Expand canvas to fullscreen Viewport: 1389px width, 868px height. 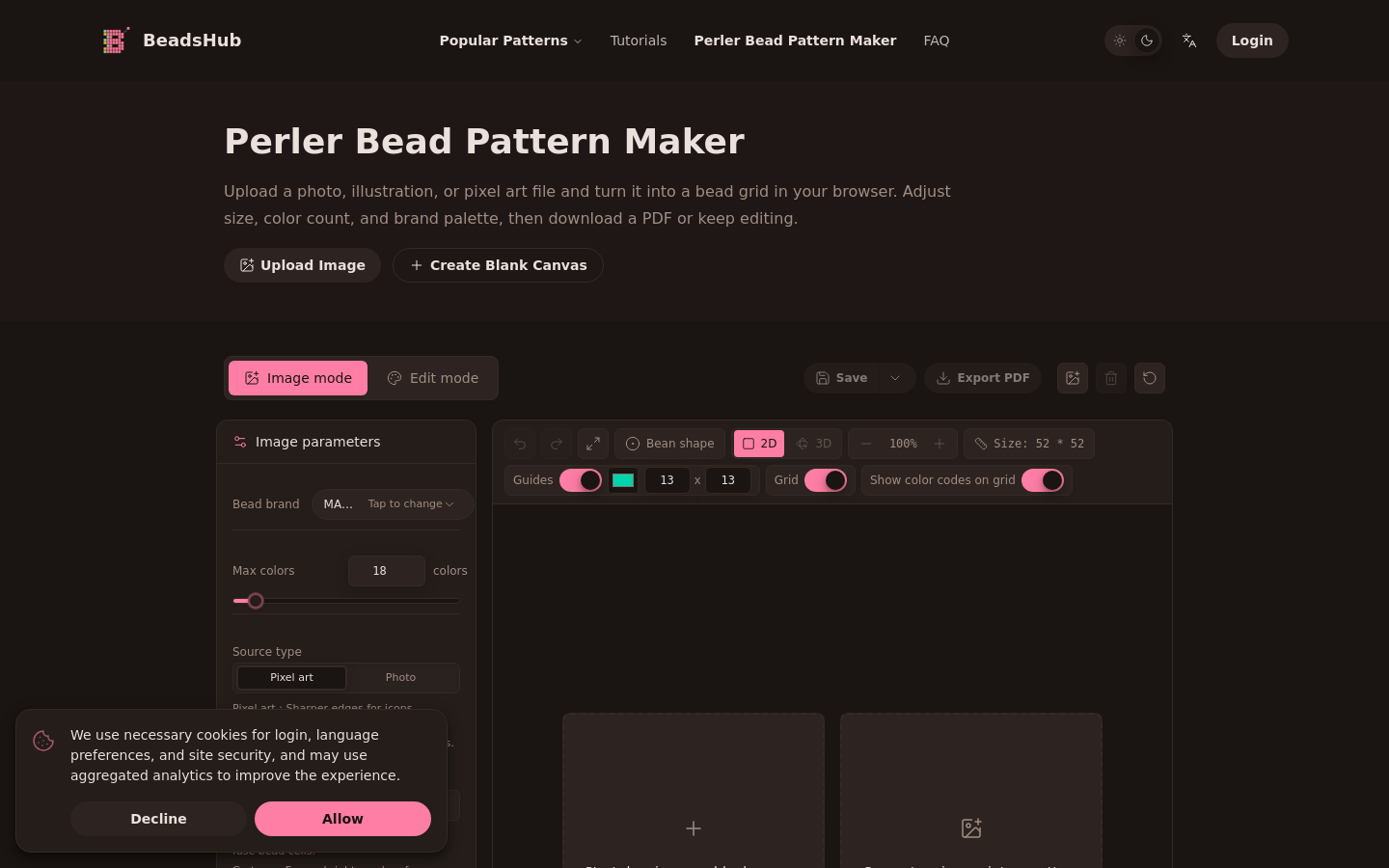tap(593, 444)
